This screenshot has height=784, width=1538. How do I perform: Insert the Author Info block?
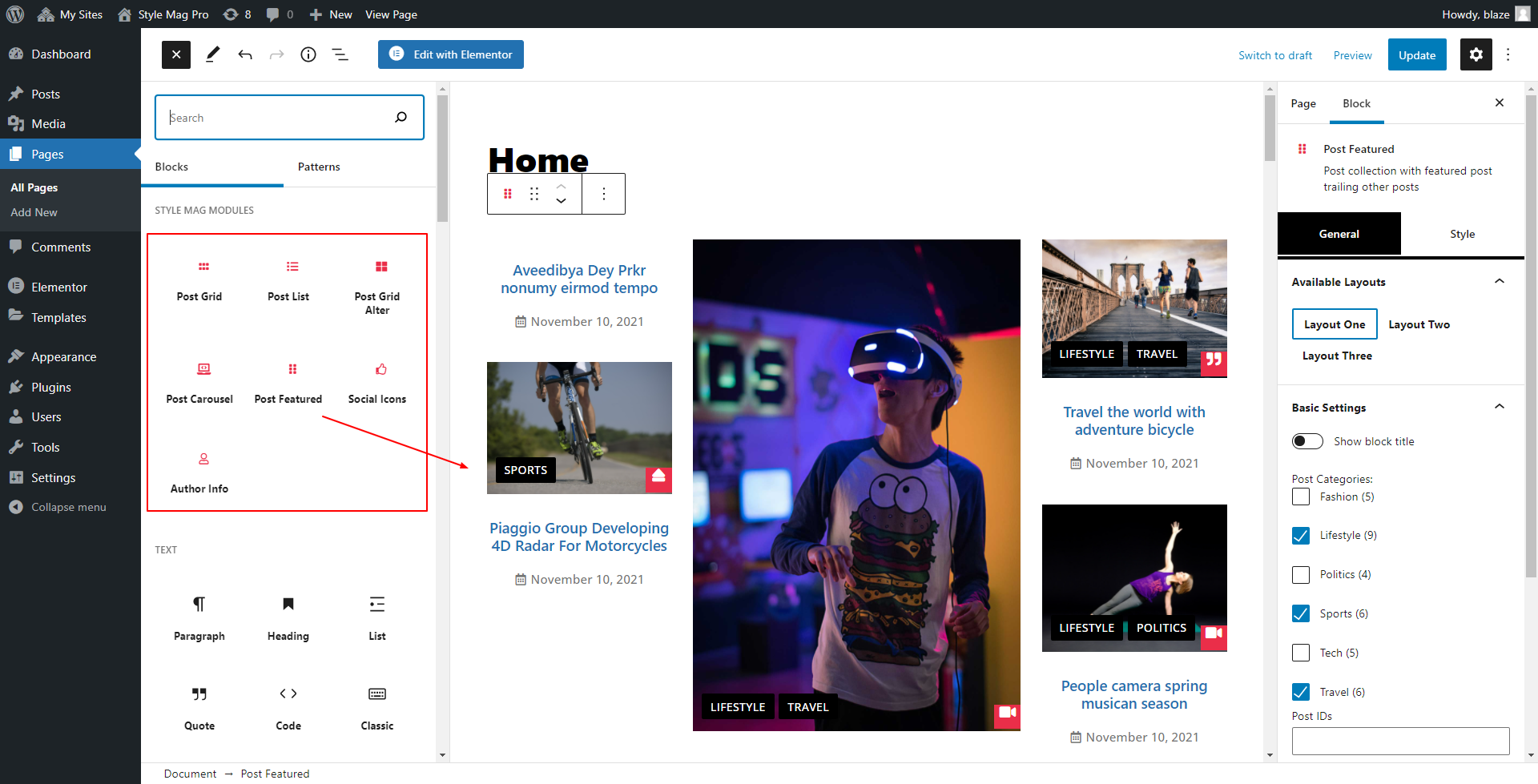click(199, 472)
